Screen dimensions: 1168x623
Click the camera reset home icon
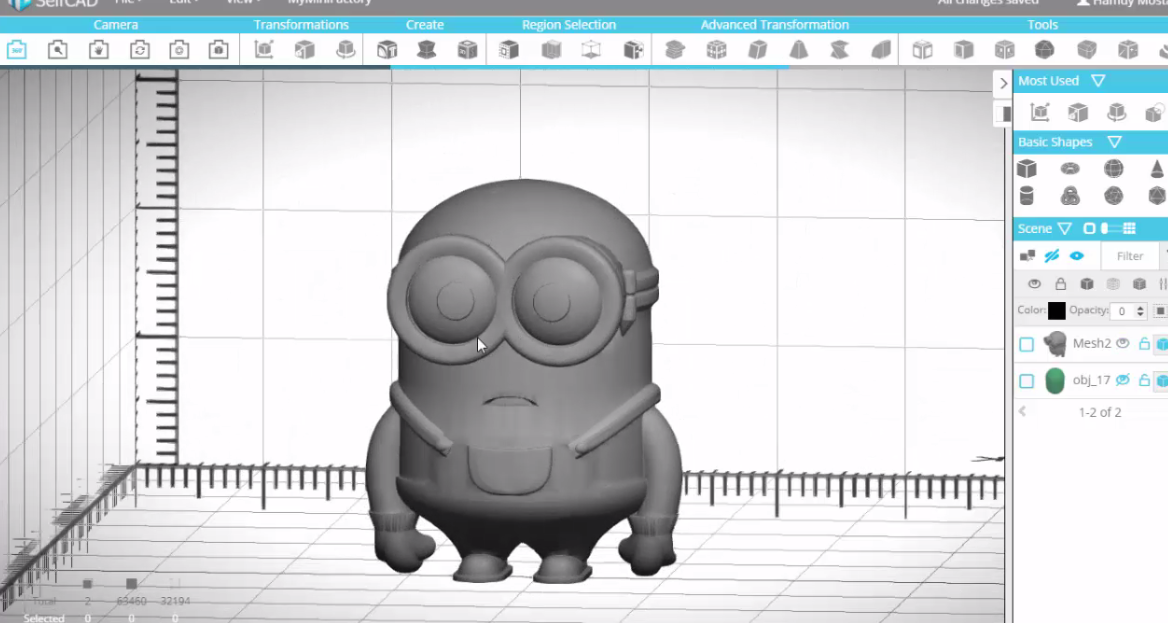(x=218, y=50)
